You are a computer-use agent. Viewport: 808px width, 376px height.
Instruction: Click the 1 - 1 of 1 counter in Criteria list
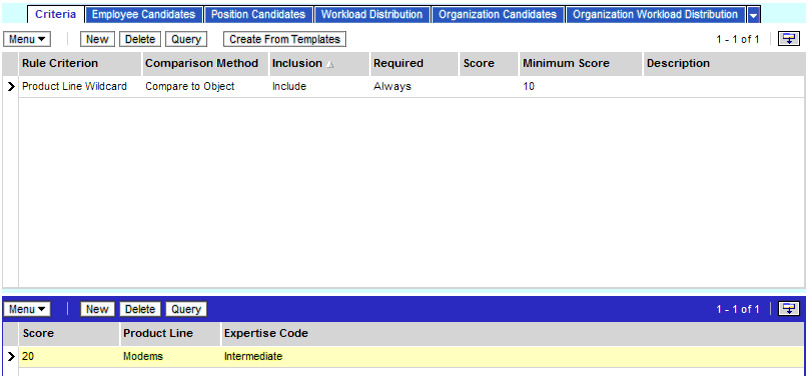point(737,40)
